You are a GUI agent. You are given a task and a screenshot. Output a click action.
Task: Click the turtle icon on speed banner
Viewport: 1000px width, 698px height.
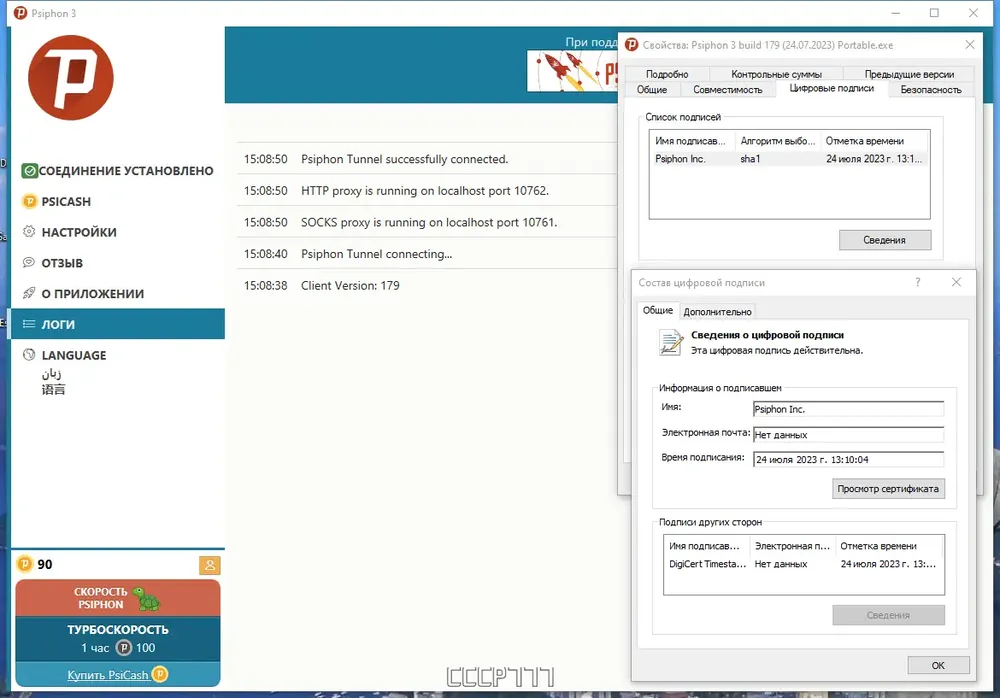(x=147, y=598)
